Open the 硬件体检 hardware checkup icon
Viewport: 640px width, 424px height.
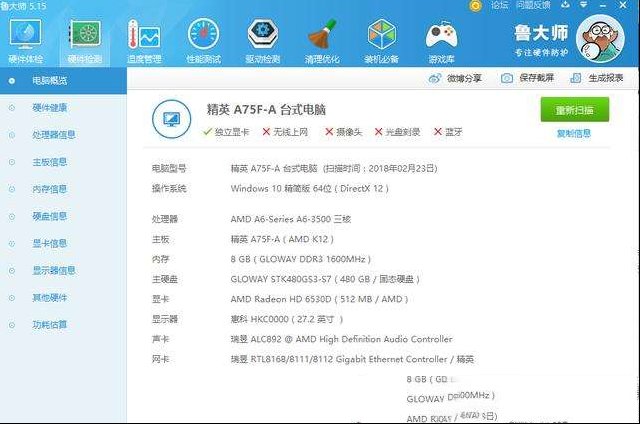point(25,42)
